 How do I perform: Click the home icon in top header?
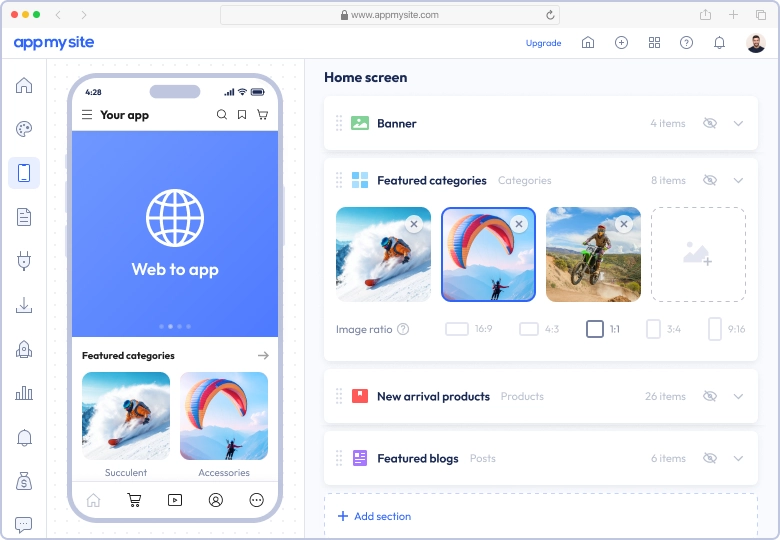(588, 43)
